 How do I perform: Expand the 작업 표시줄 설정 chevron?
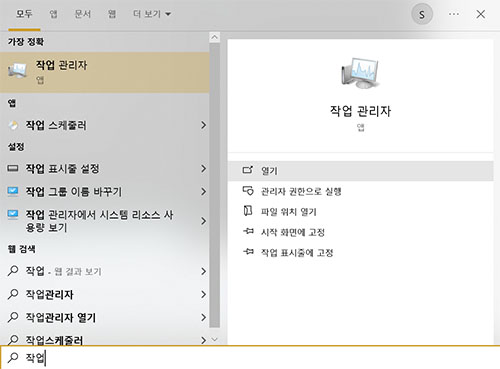pos(203,169)
